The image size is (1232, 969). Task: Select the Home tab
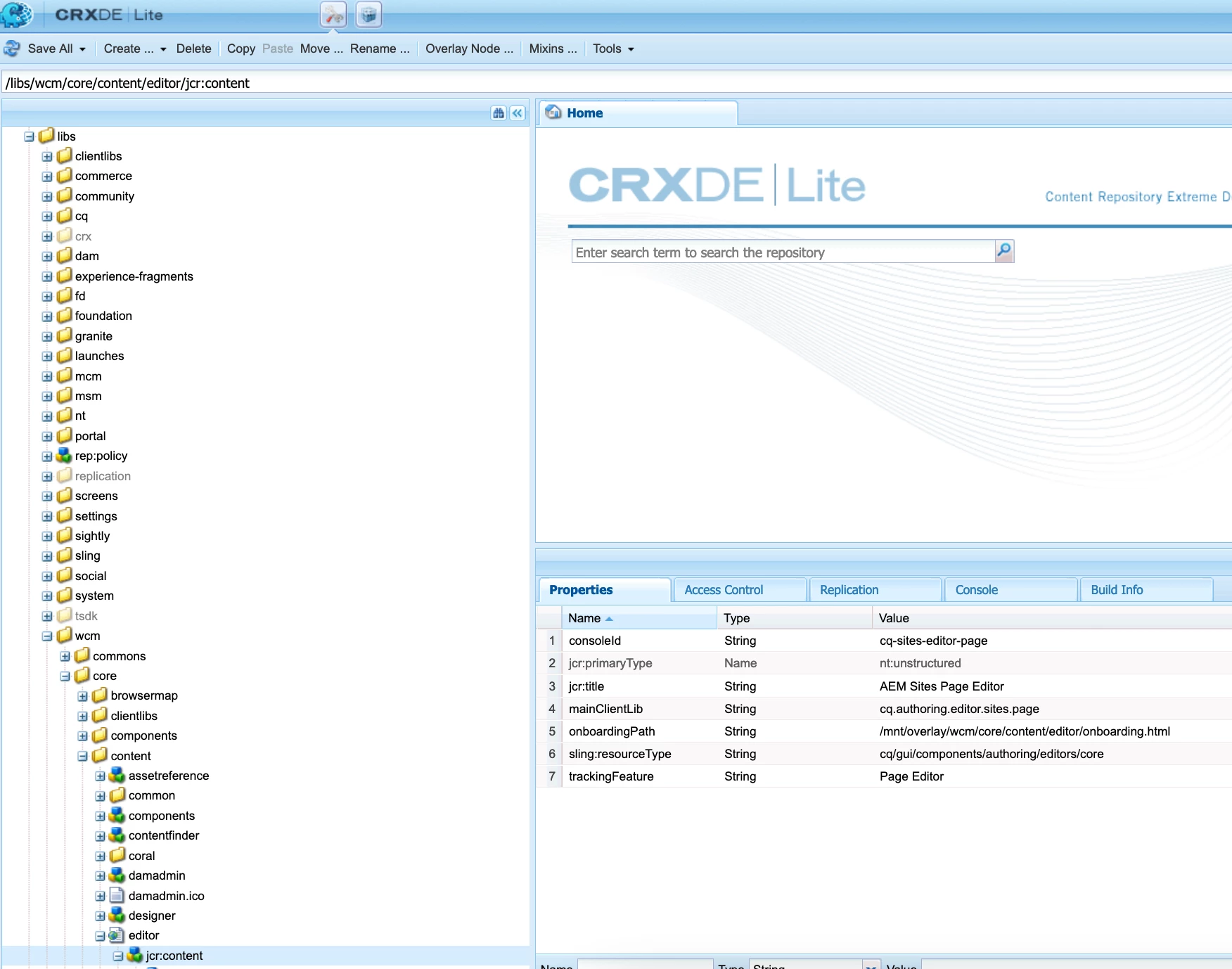(x=638, y=113)
